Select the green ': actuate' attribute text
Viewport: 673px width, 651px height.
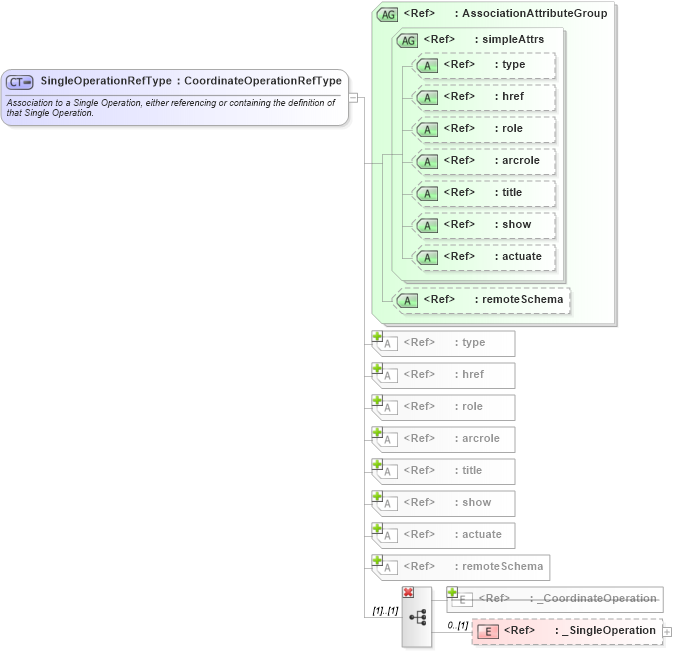coord(518,256)
